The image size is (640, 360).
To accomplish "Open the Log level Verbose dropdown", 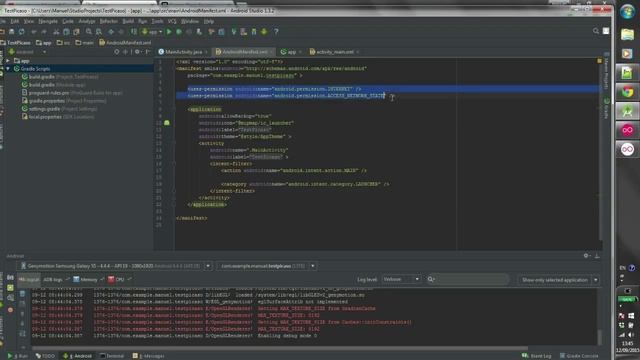I will pos(401,279).
